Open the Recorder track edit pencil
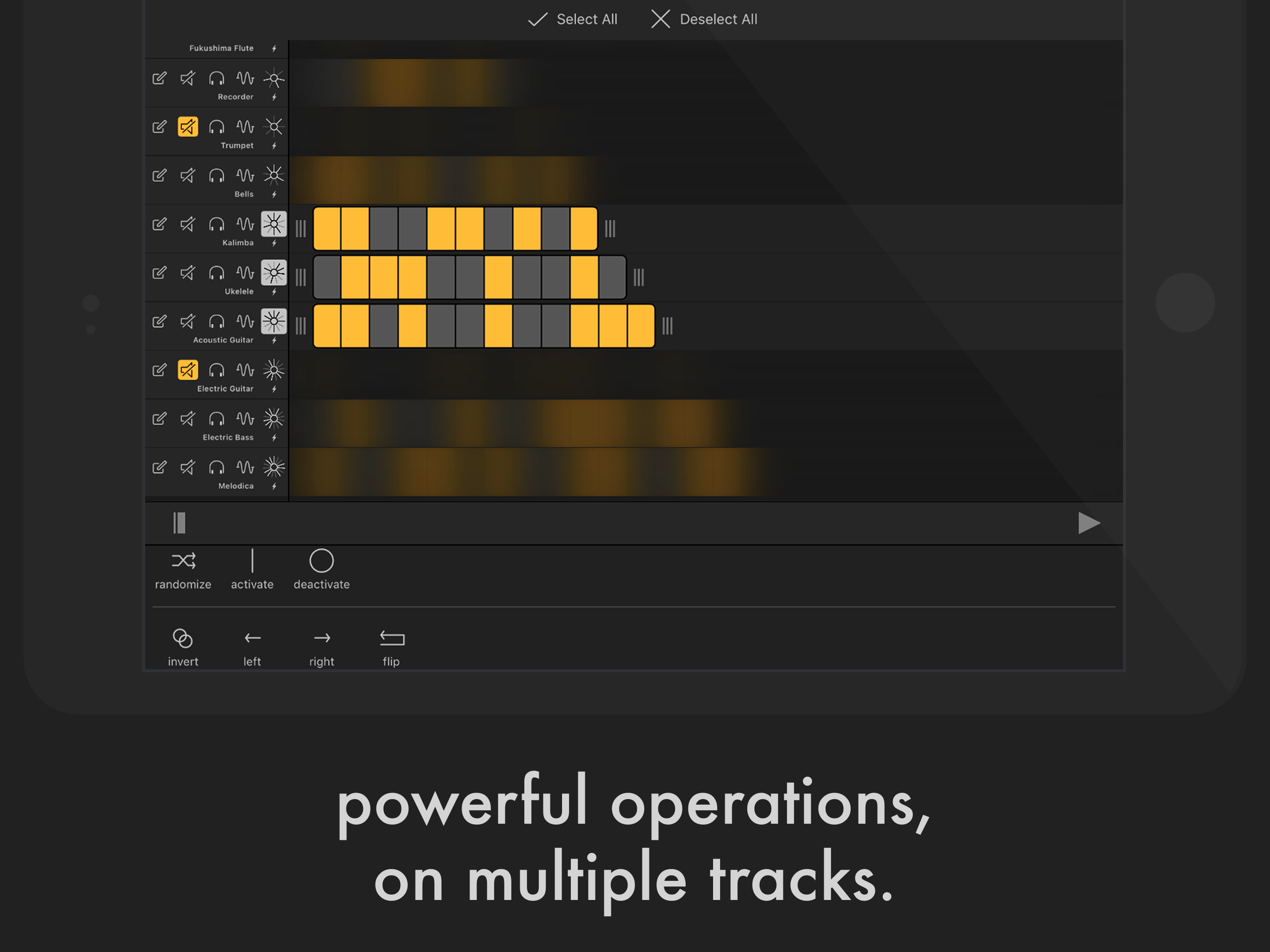Image resolution: width=1270 pixels, height=952 pixels. click(x=159, y=78)
